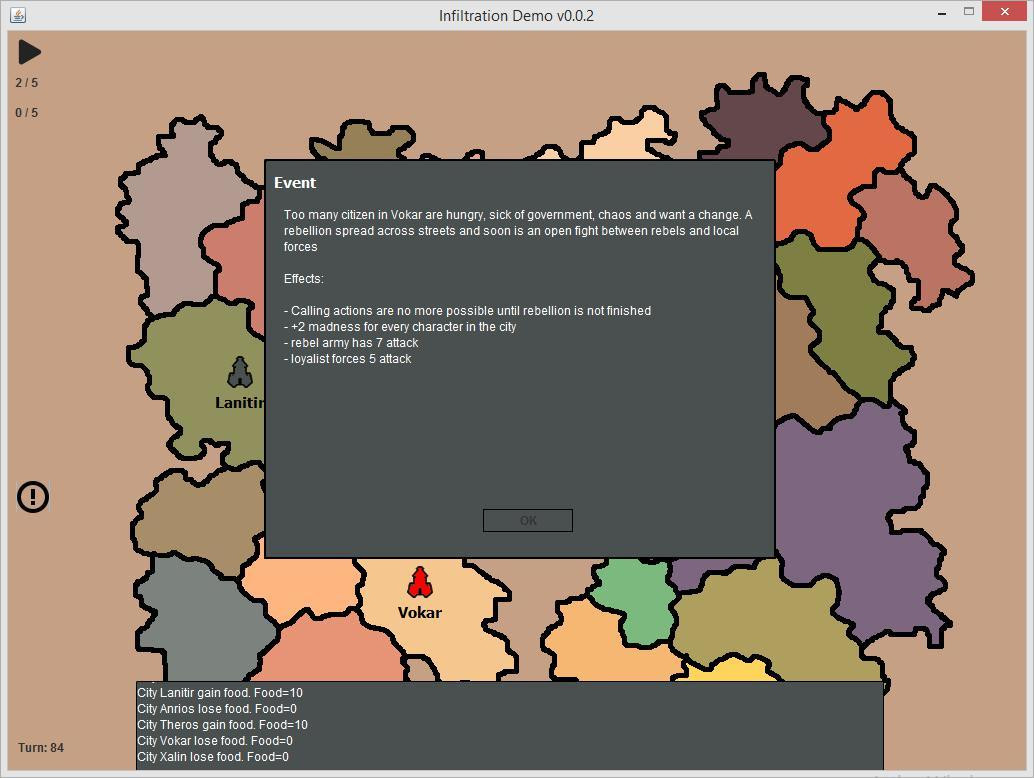
Task: Click the "Turn: 84" indicator
Action: coord(41,748)
